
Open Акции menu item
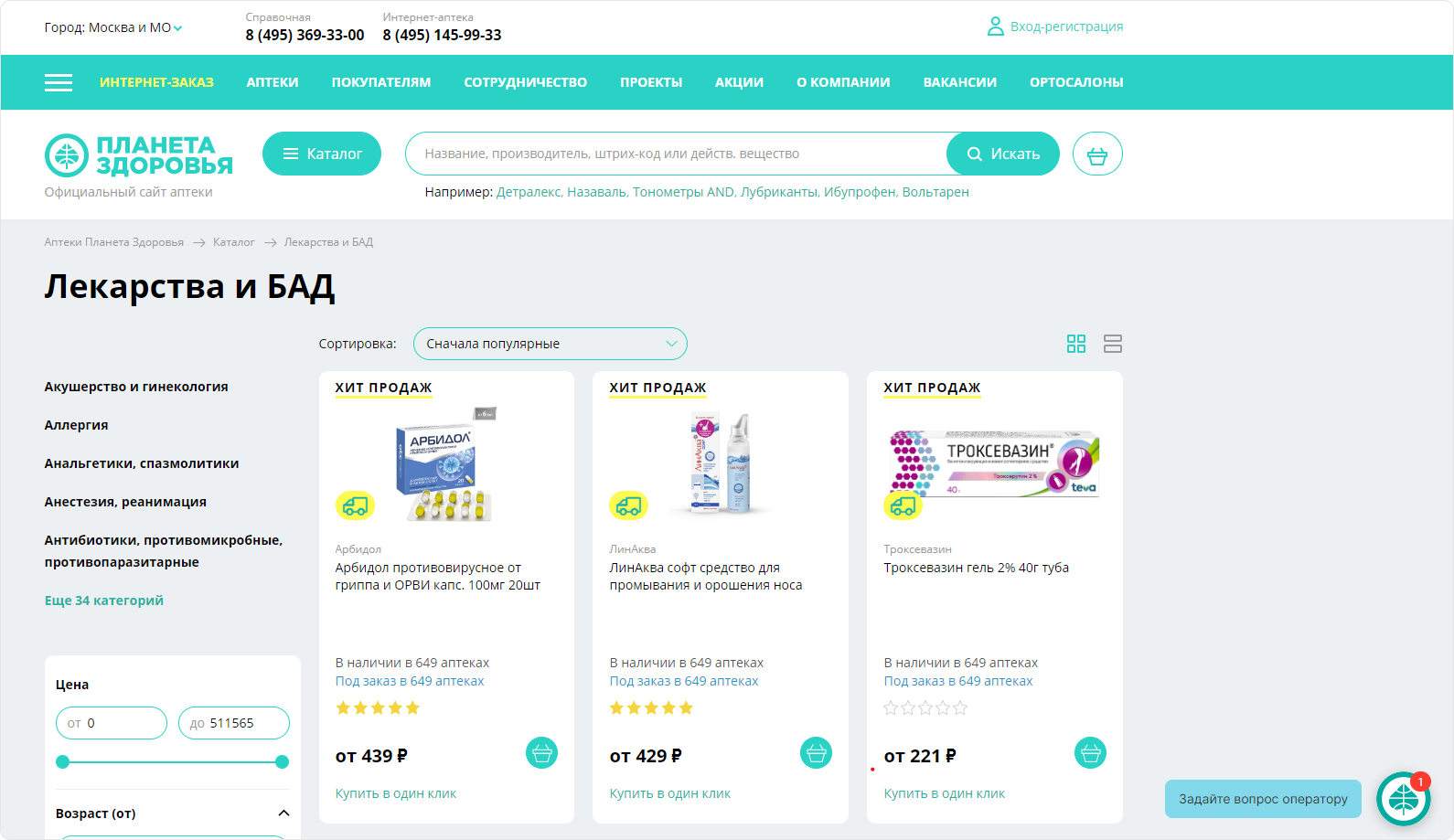(x=739, y=82)
